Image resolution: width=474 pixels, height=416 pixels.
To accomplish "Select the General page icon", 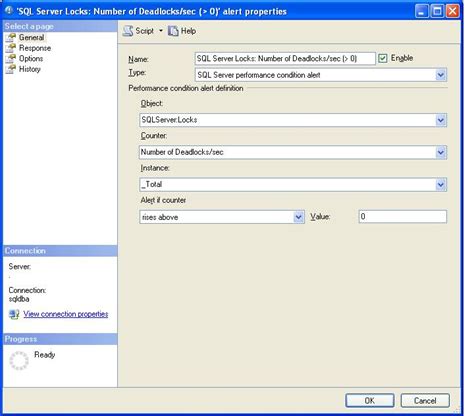I will [x=11, y=37].
